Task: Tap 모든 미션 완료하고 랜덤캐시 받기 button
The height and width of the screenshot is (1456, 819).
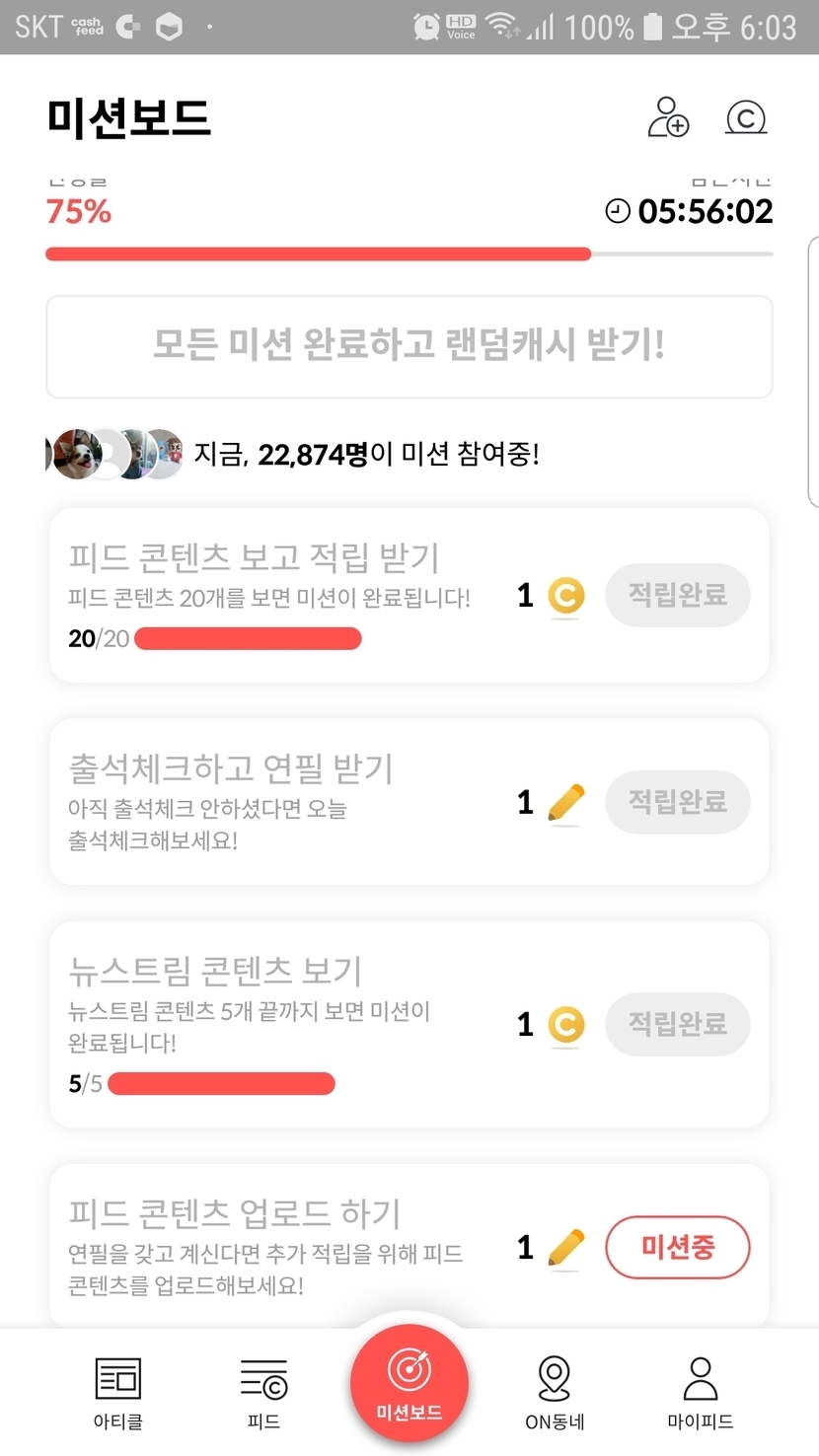Action: (409, 346)
